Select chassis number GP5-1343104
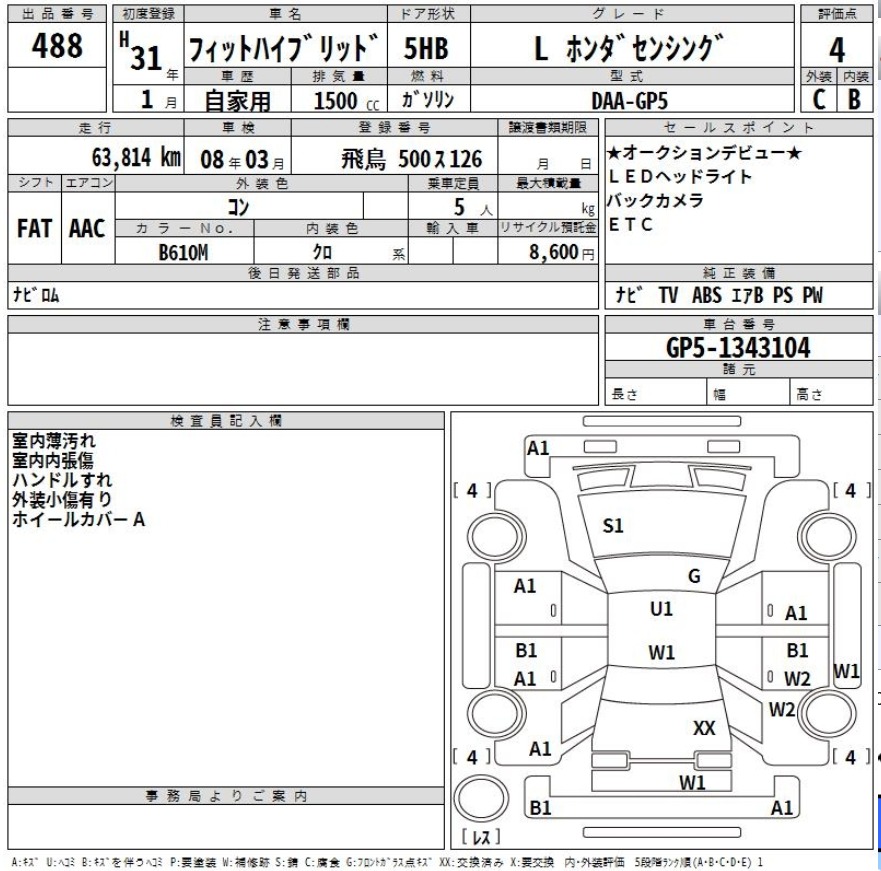Screen dimensions: 881x871 (738, 348)
